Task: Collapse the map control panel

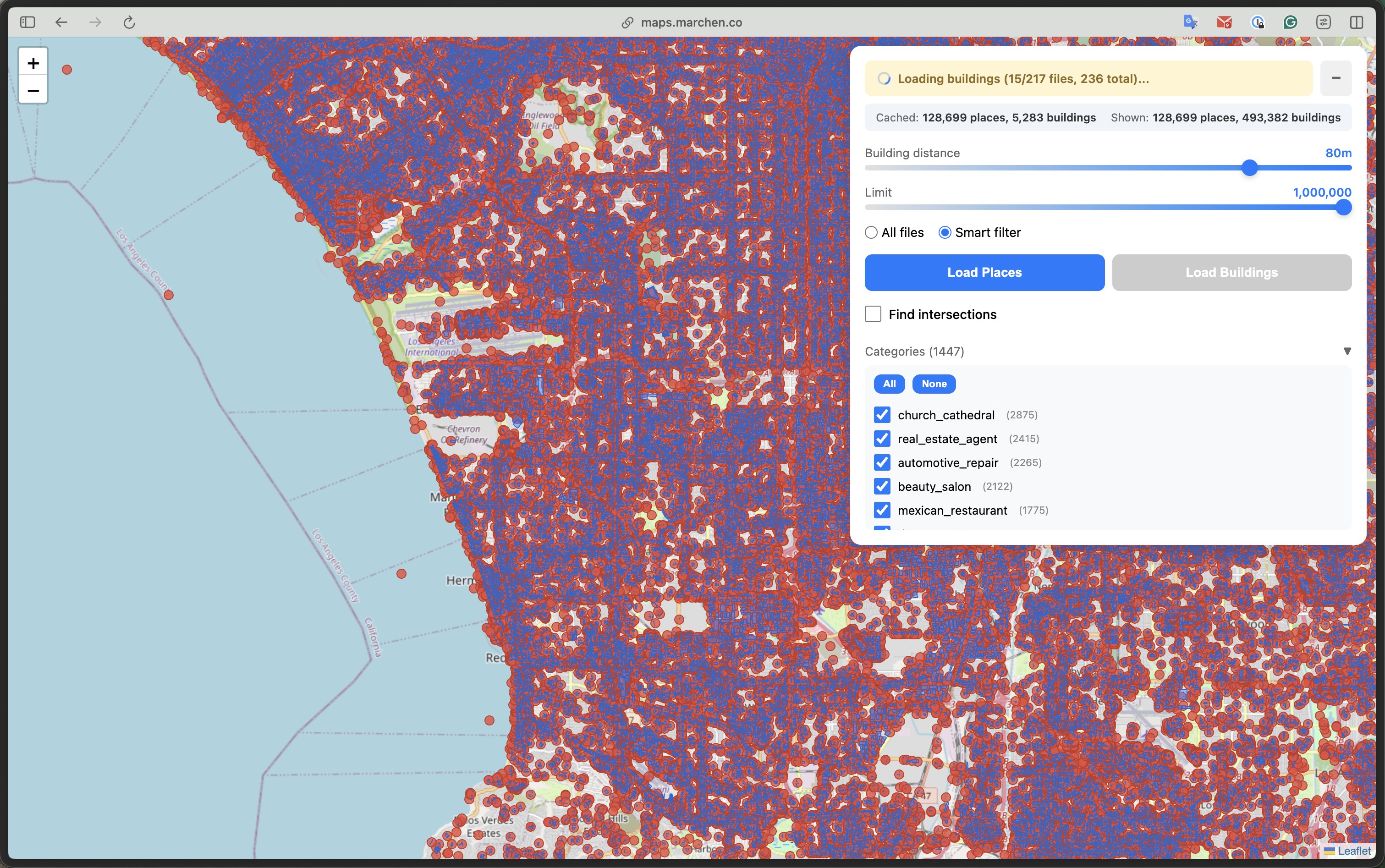Action: click(x=1335, y=78)
